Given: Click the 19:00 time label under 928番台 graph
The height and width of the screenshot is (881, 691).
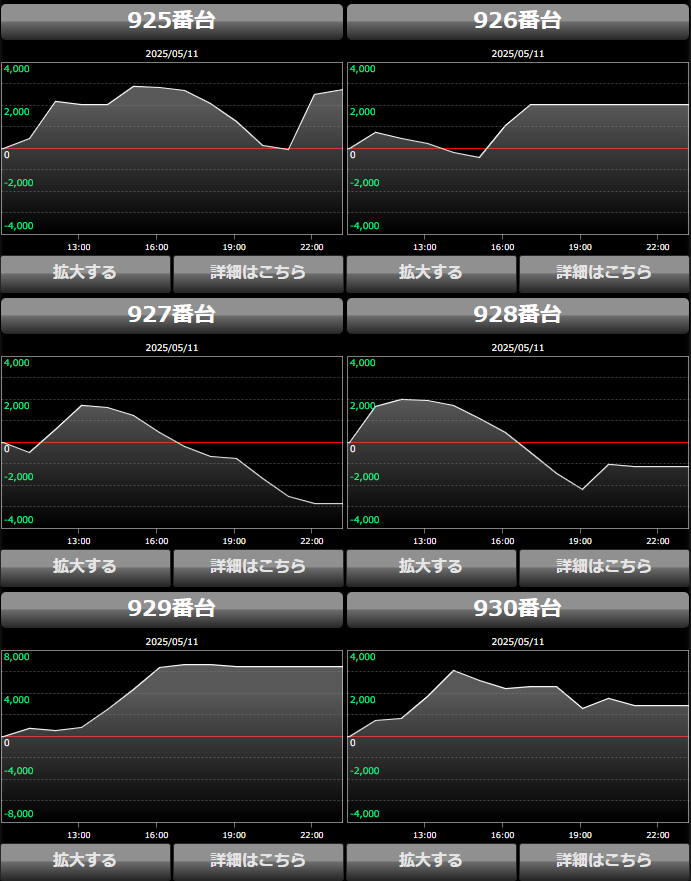Looking at the screenshot, I should click(x=580, y=541).
